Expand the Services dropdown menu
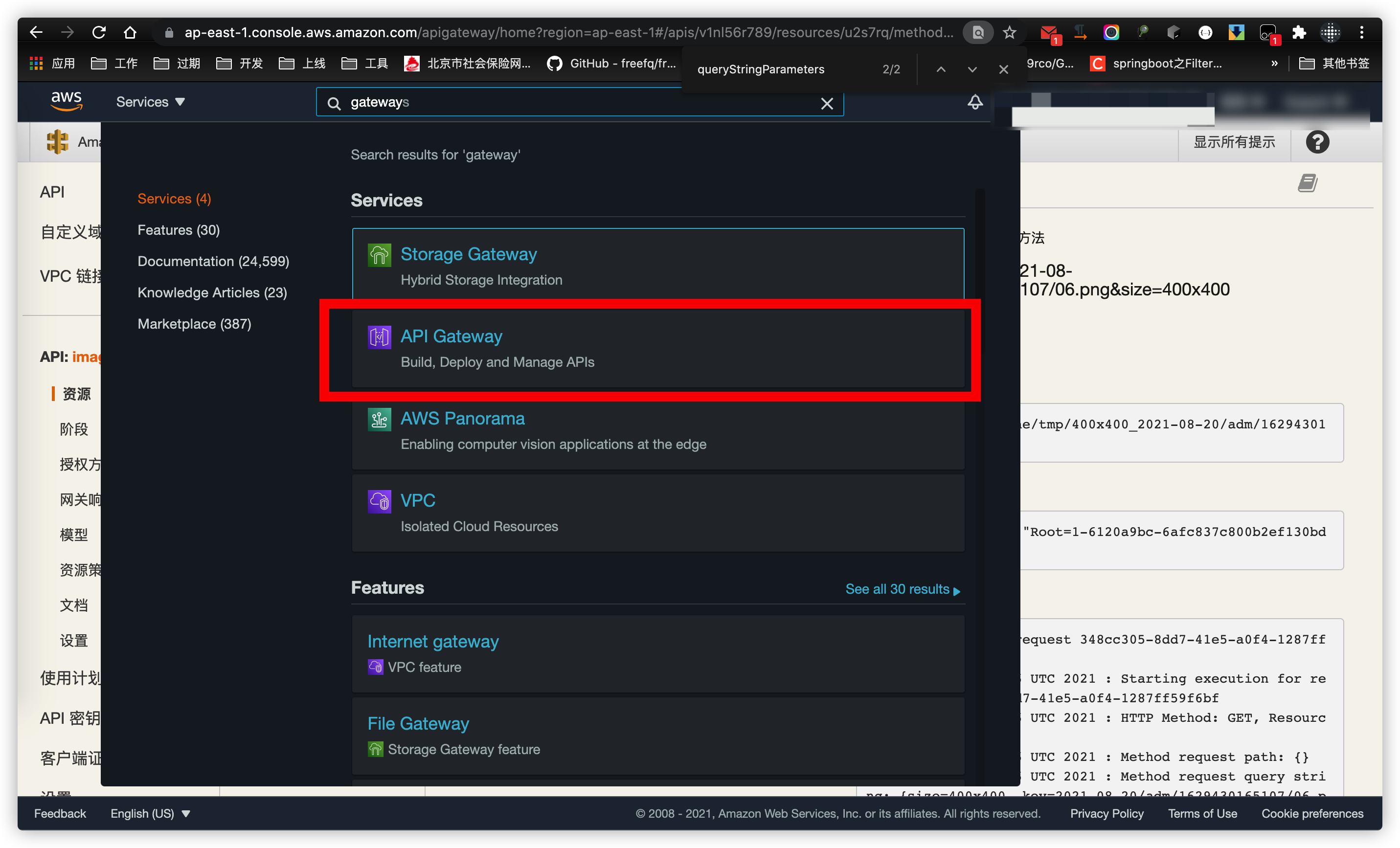This screenshot has width=1400, height=848. coord(151,102)
